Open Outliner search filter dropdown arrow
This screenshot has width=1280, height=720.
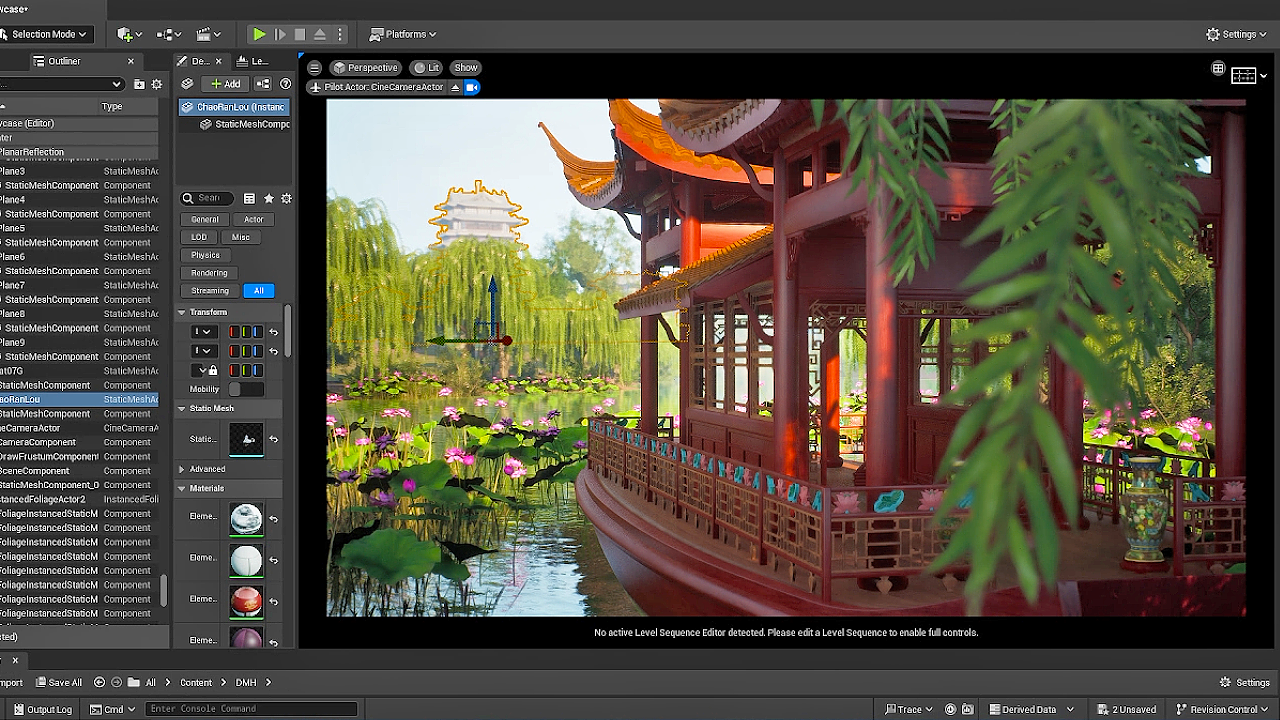click(117, 84)
